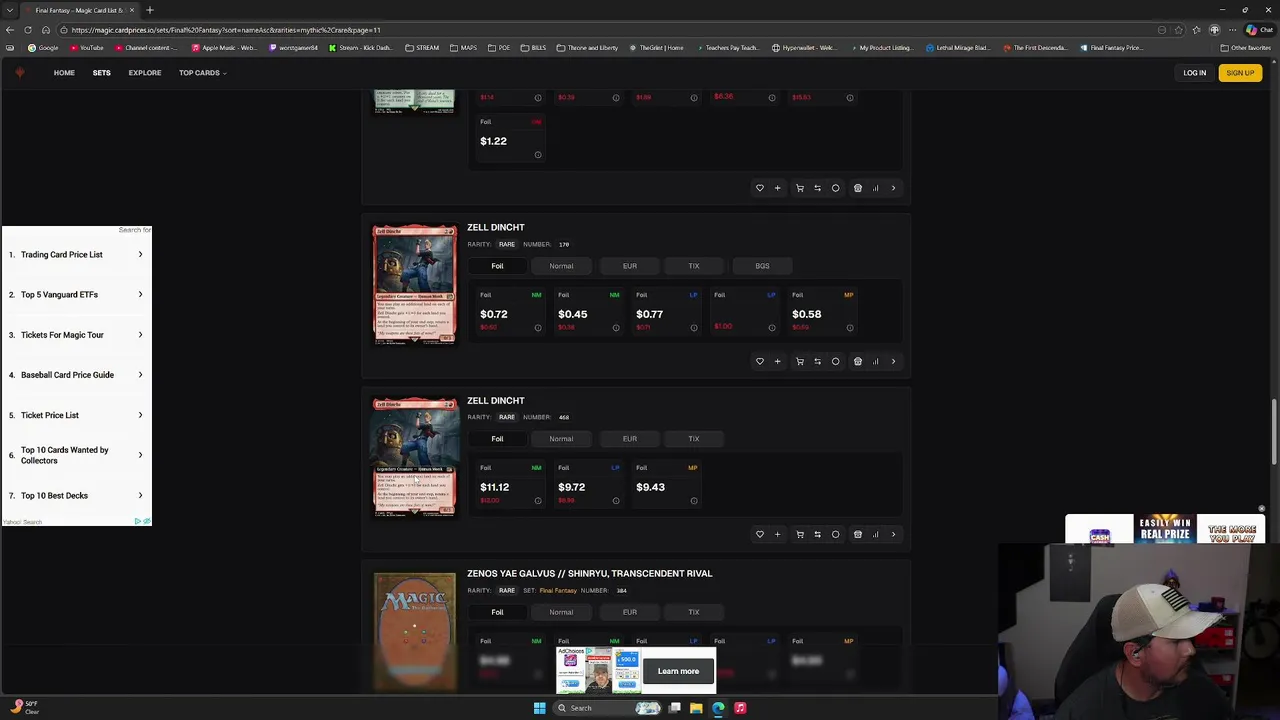Open YouTube bookmark in bookmarks bar

tap(87, 48)
